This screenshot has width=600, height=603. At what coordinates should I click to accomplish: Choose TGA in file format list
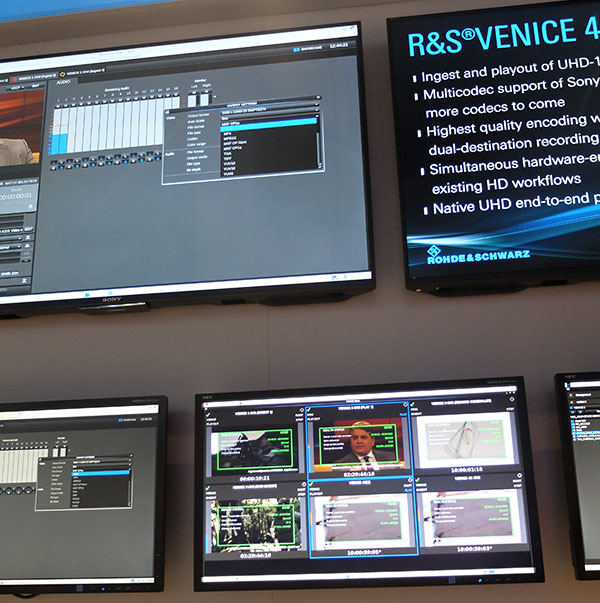[227, 153]
